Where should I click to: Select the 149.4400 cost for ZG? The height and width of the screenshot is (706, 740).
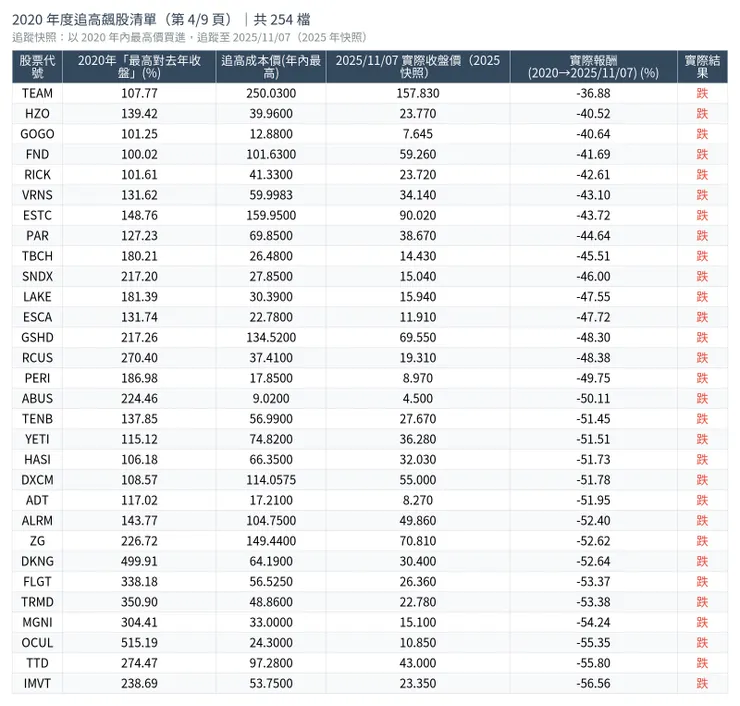[x=271, y=541]
